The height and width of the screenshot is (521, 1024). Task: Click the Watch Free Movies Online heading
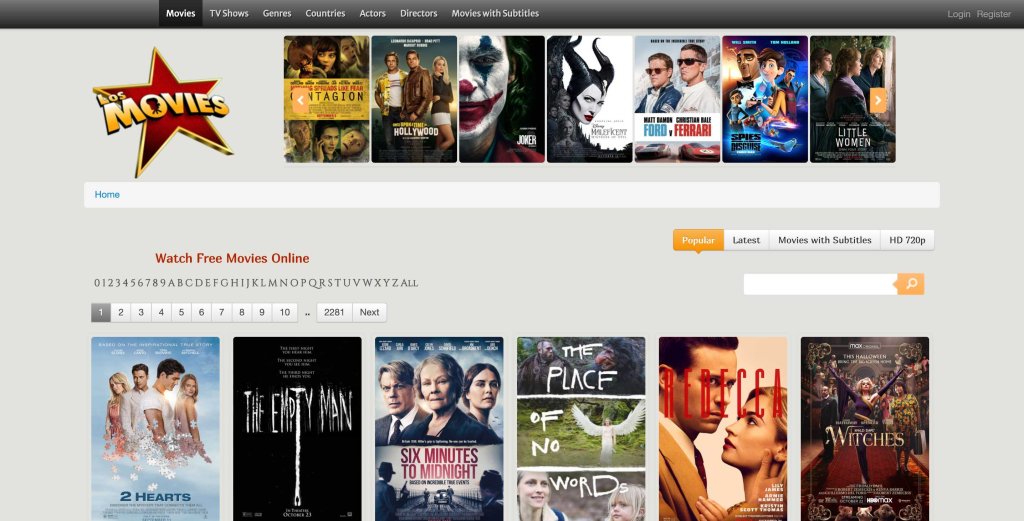click(x=232, y=259)
